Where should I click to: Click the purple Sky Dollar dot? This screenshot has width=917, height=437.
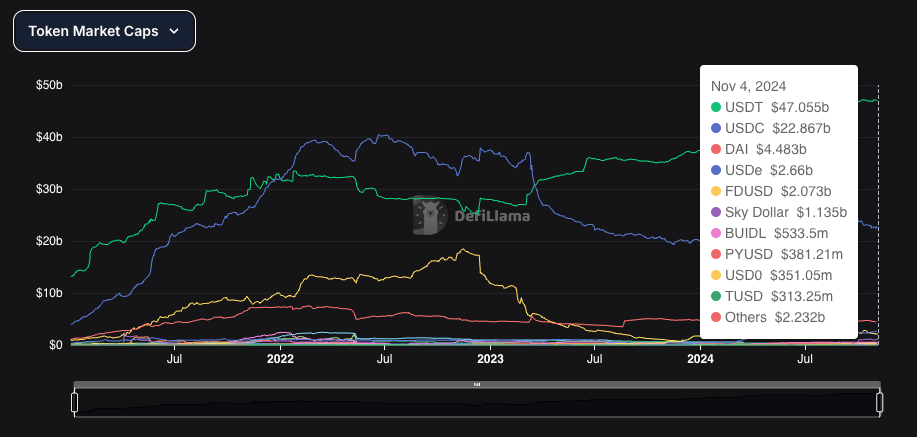pos(716,212)
